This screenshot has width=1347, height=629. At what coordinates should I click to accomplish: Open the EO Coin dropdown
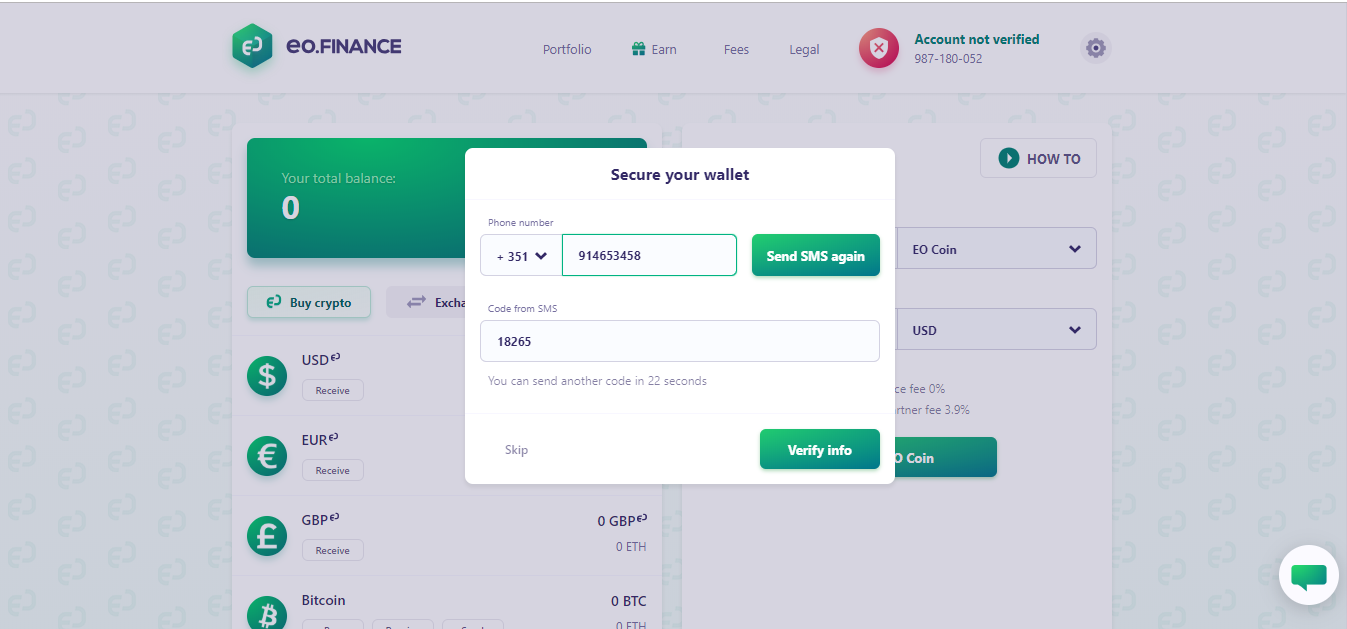pos(996,249)
